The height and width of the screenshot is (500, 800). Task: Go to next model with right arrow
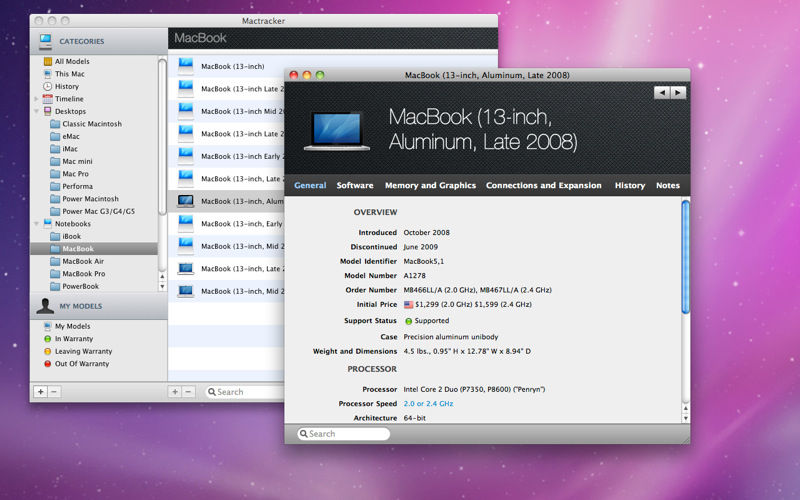click(x=678, y=93)
